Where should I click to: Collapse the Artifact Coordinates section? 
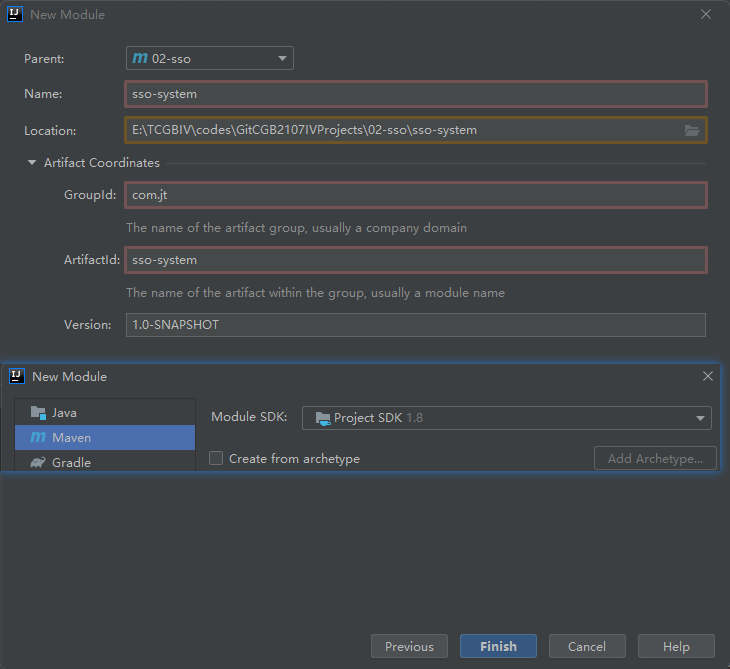(32, 163)
